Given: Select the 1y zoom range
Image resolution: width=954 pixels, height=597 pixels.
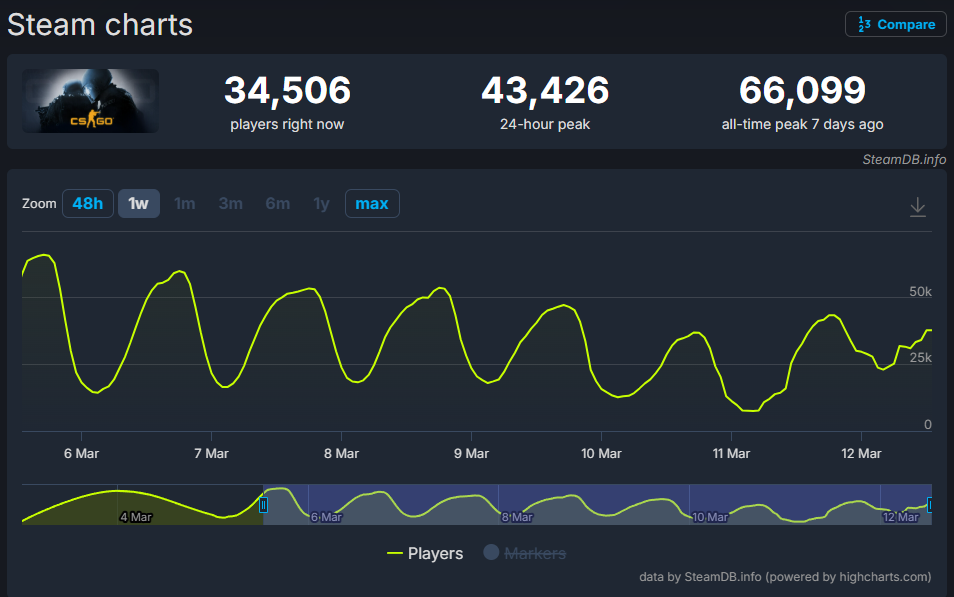Looking at the screenshot, I should [321, 203].
